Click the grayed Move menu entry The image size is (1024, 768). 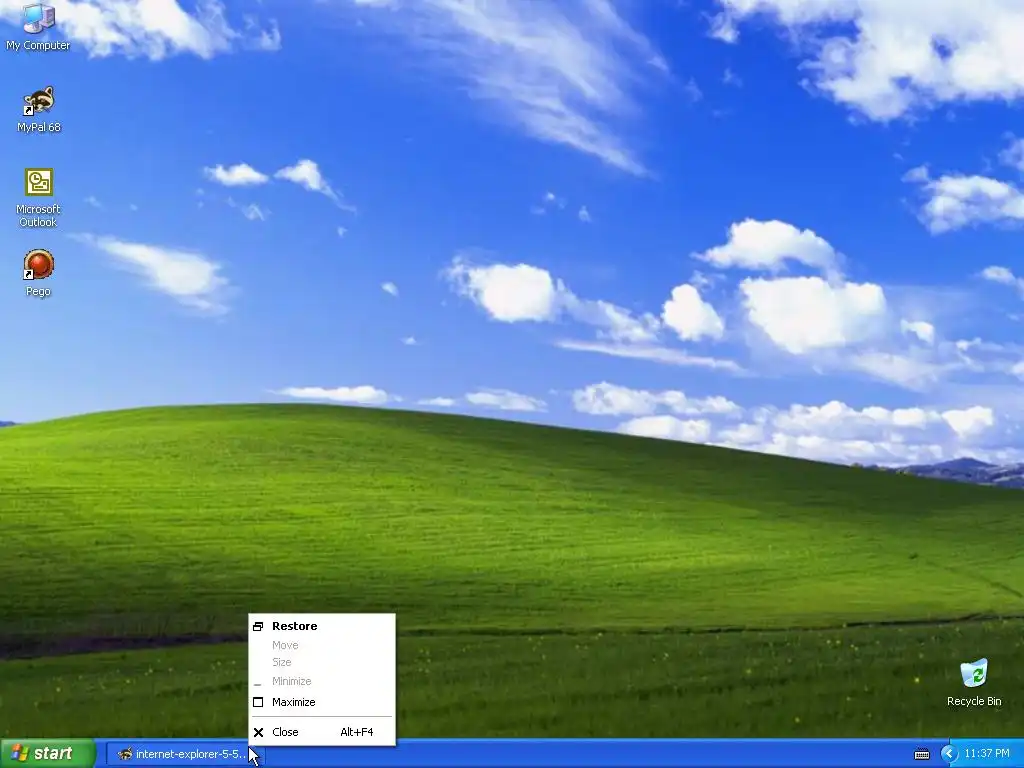[322, 645]
